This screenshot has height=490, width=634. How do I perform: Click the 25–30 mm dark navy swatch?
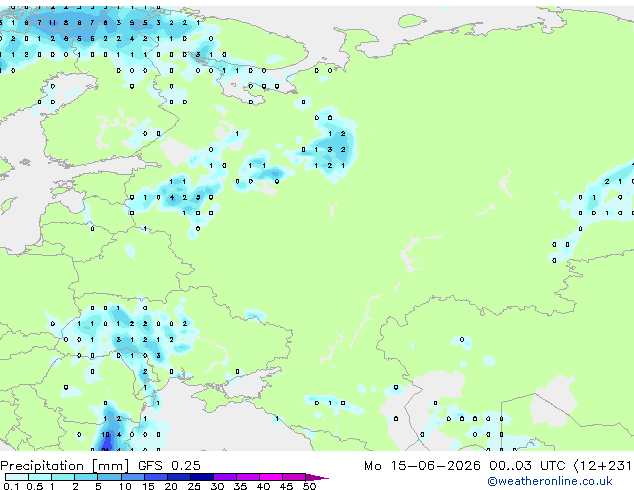(201, 477)
